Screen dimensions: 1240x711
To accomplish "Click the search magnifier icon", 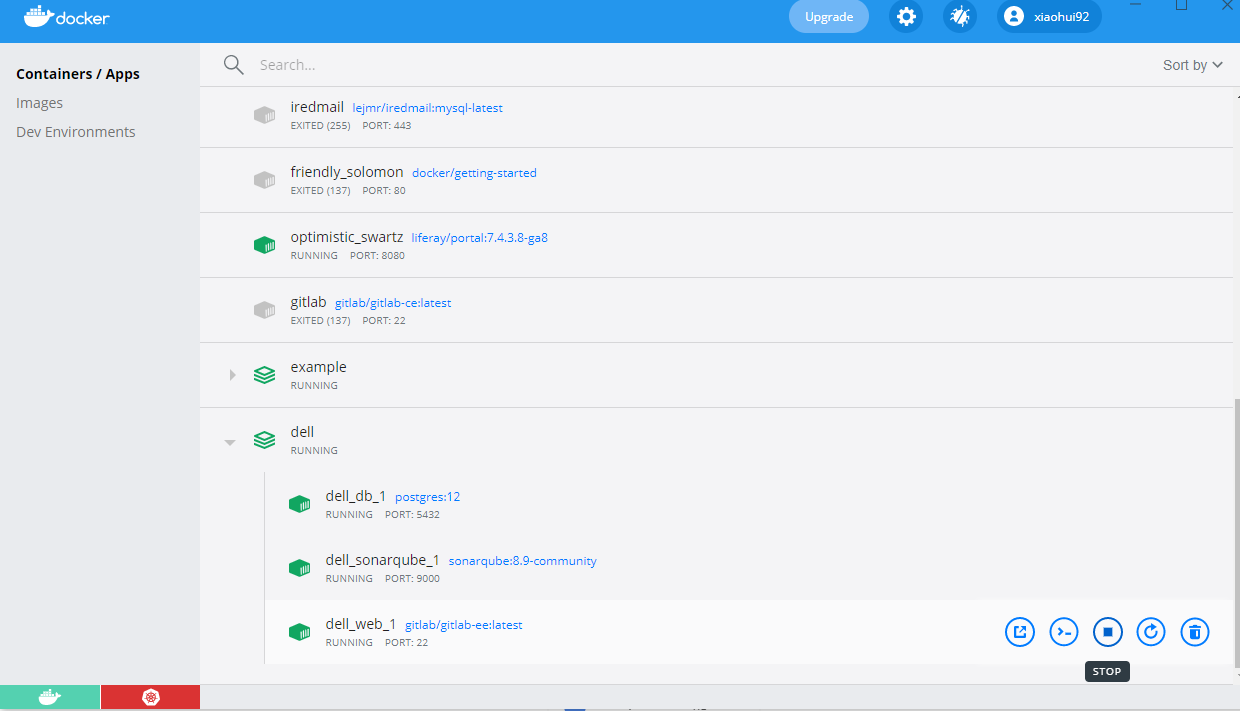I will tap(234, 65).
